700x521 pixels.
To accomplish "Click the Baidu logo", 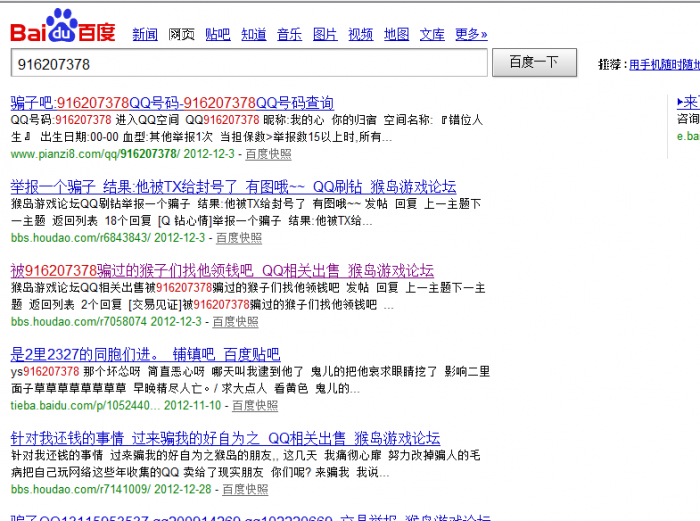I will pos(62,26).
